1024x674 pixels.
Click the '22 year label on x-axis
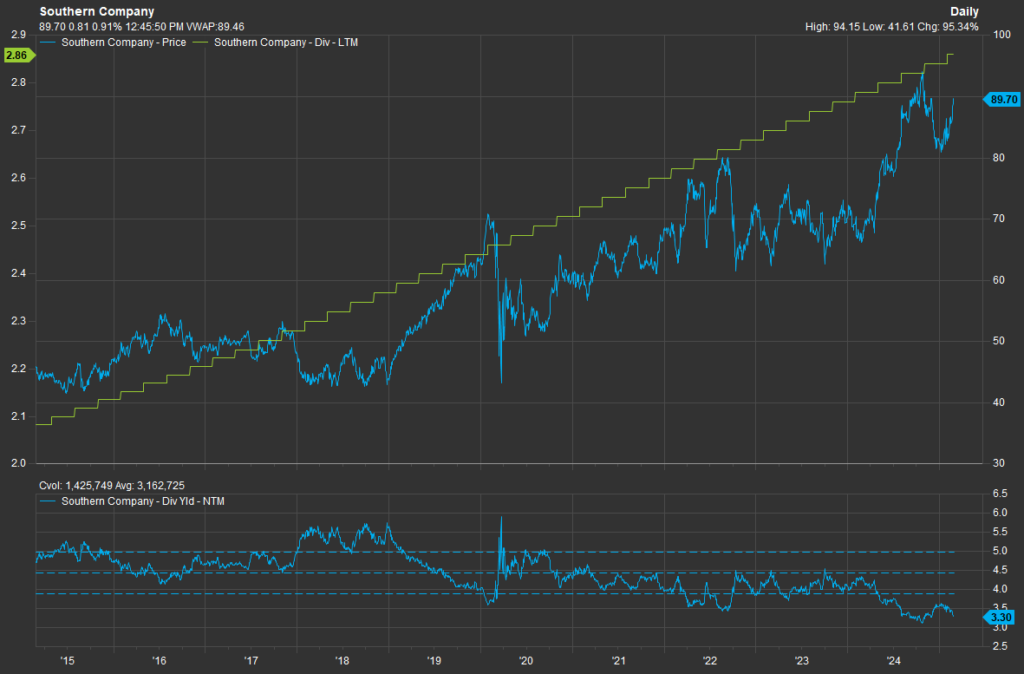(x=709, y=660)
